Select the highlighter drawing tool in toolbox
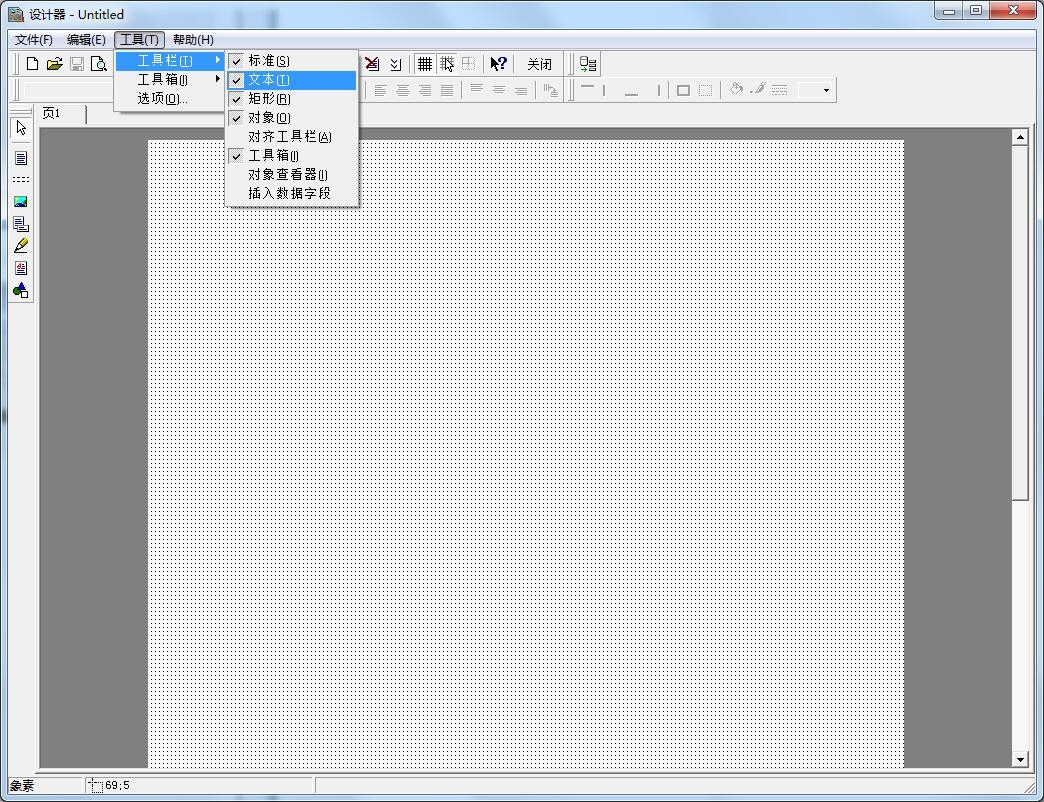 click(x=21, y=246)
